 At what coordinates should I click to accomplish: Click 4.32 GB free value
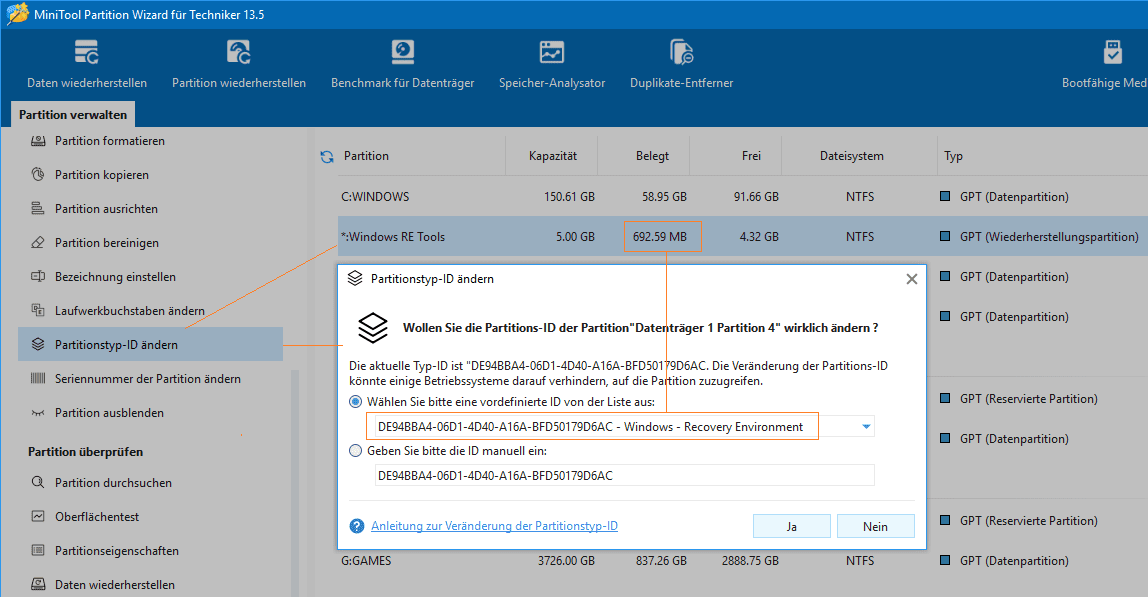(758, 237)
